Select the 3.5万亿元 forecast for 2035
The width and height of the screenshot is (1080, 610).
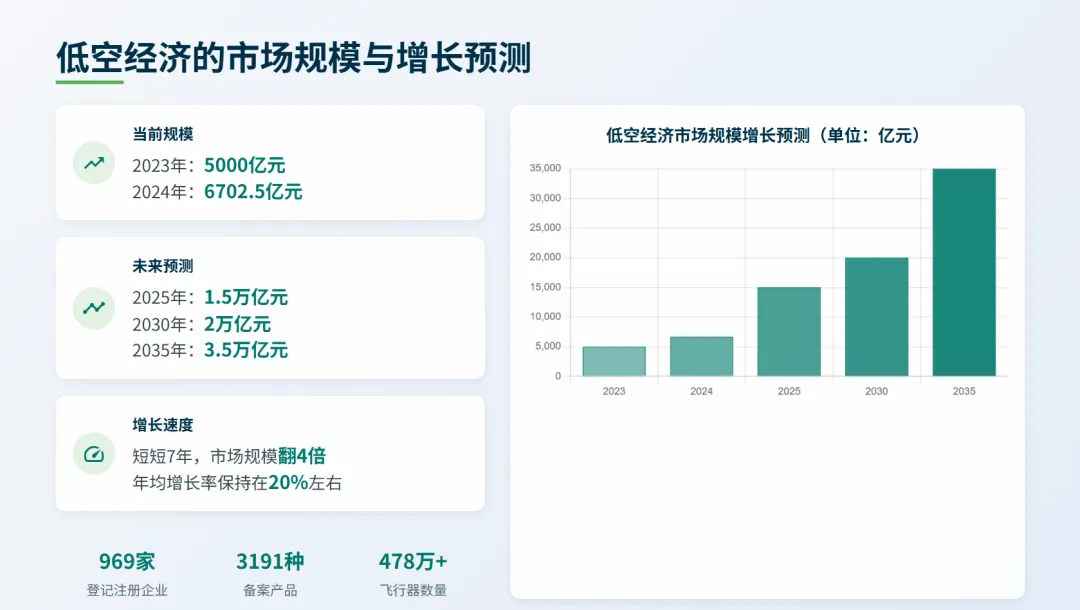pyautogui.click(x=246, y=350)
